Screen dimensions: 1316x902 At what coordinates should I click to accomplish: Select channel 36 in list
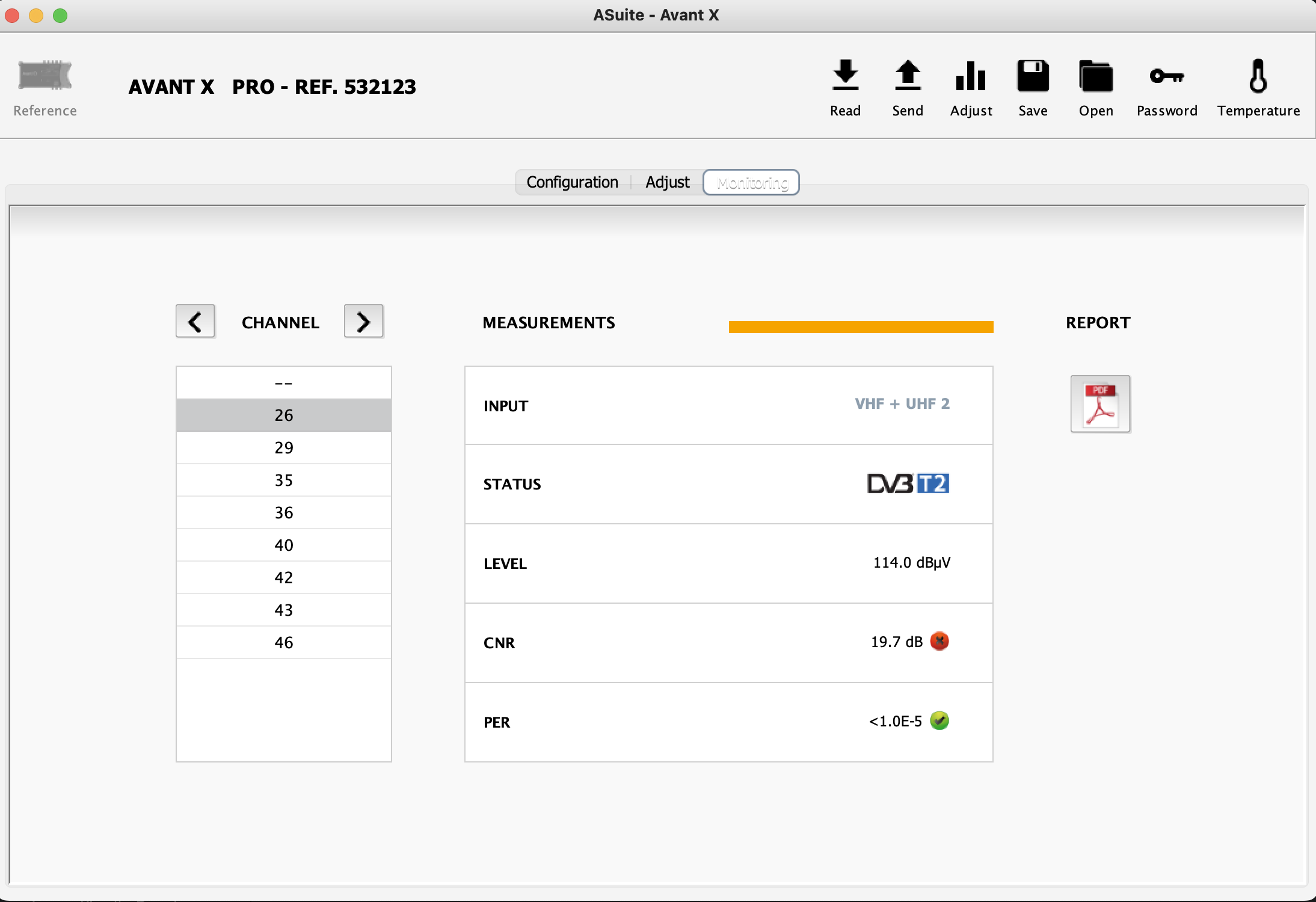tap(283, 513)
